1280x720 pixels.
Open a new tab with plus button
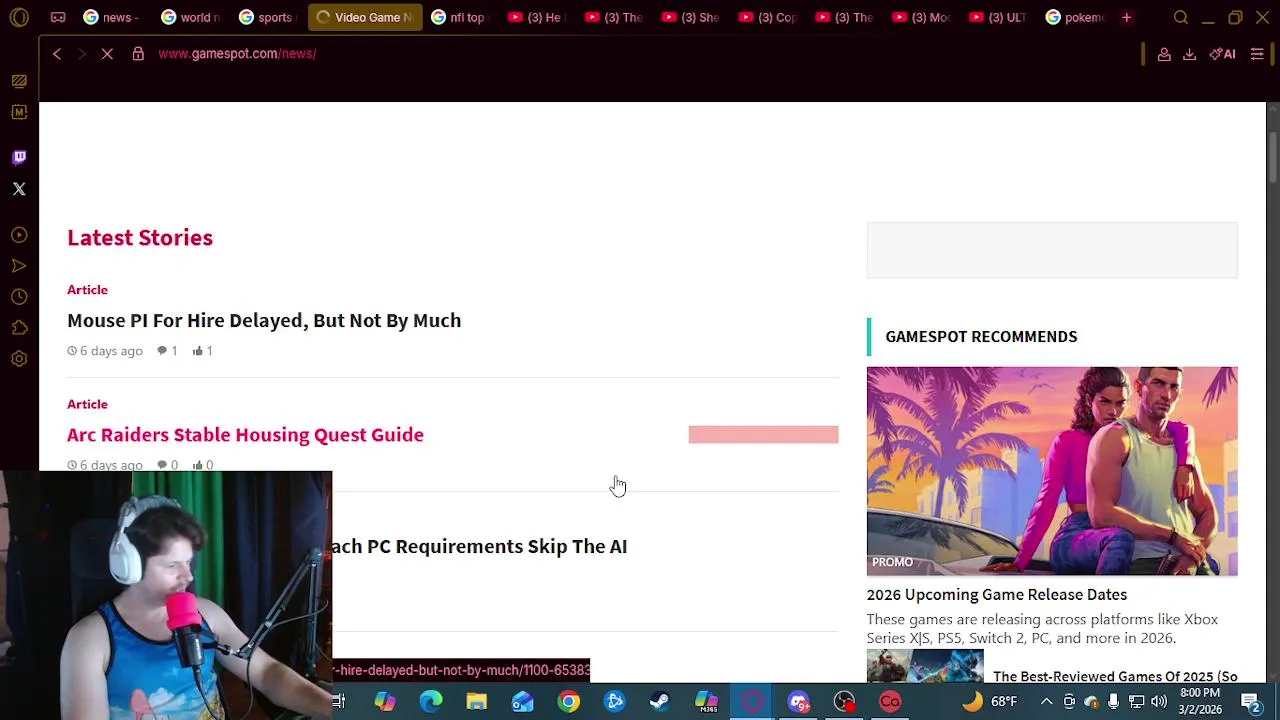point(1126,17)
